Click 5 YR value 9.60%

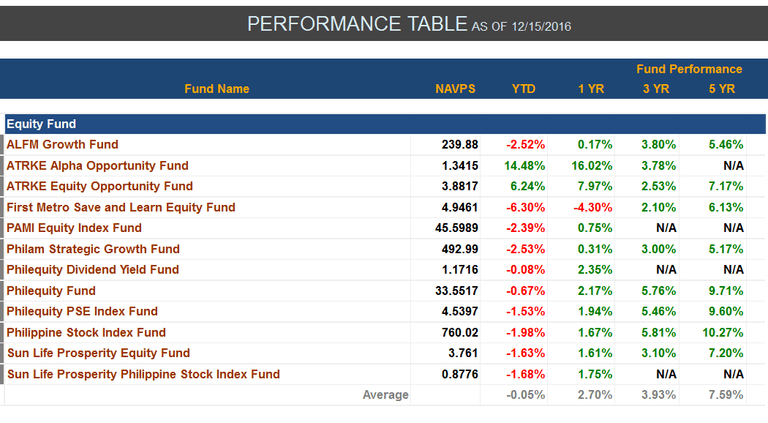[x=726, y=311]
